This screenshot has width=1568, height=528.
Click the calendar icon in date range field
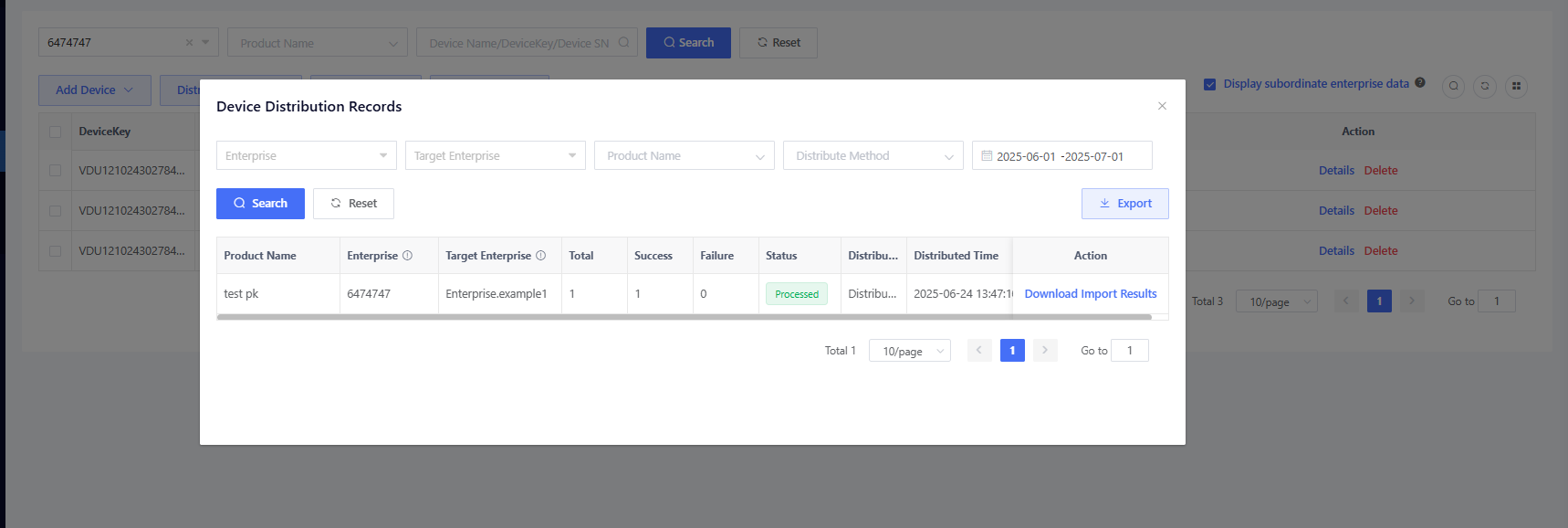987,156
